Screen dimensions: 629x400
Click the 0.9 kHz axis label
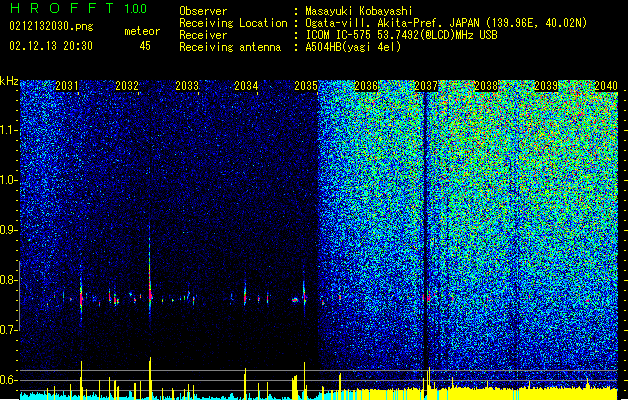tap(9, 230)
